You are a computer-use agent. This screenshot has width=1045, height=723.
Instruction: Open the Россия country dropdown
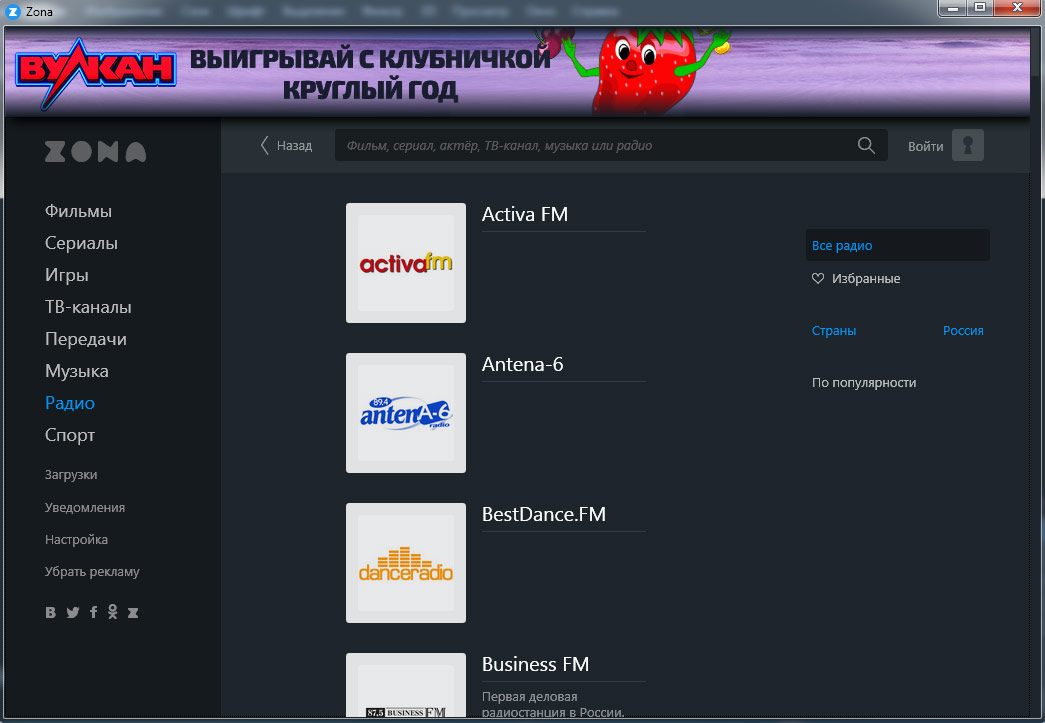point(963,331)
